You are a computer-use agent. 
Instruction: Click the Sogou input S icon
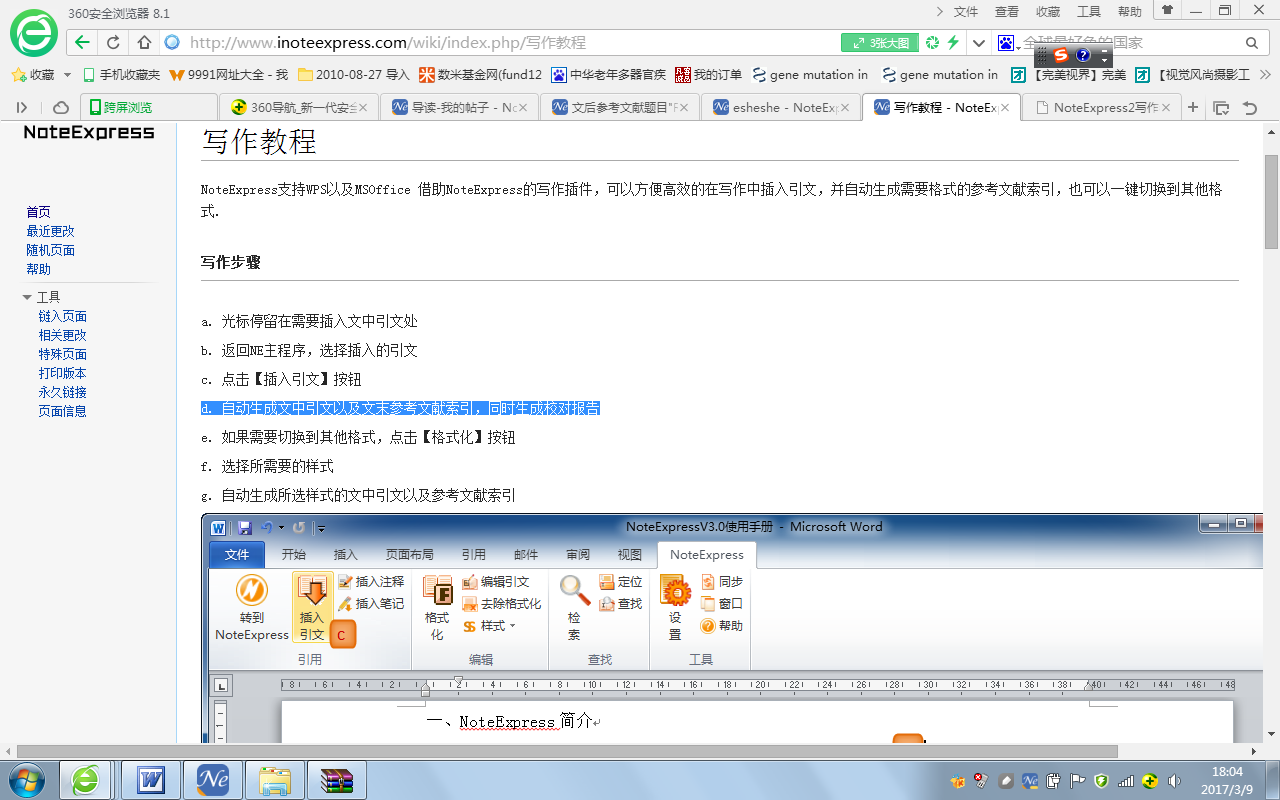1061,55
